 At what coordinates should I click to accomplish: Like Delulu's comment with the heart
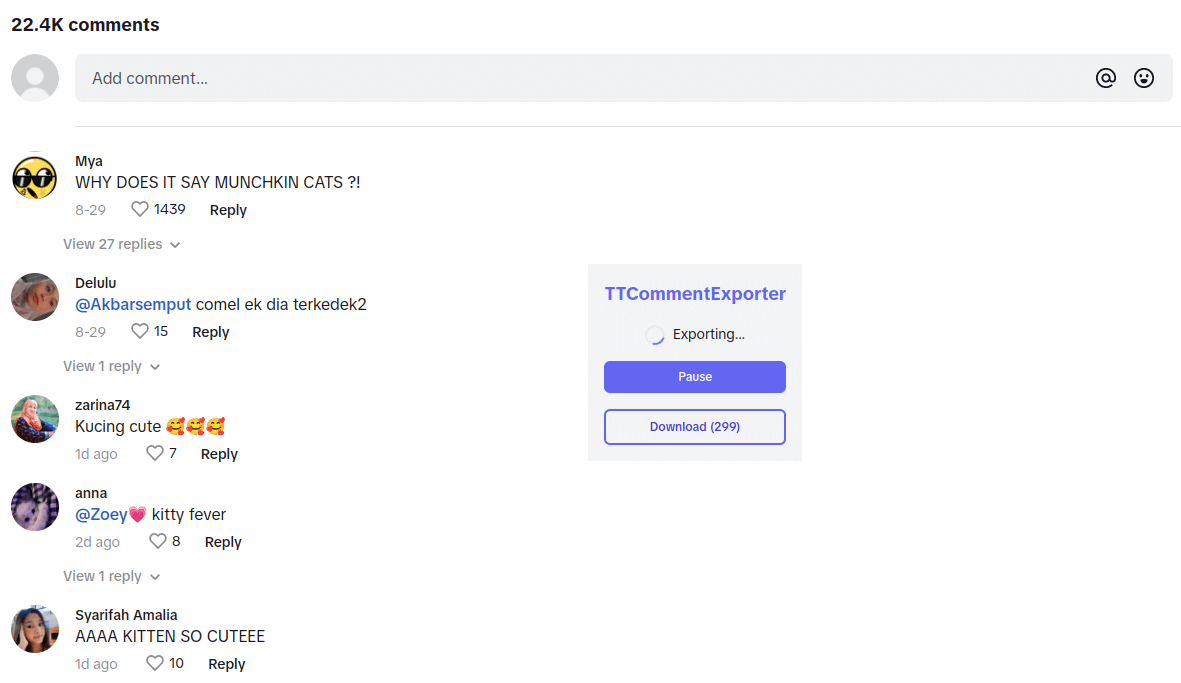point(140,331)
